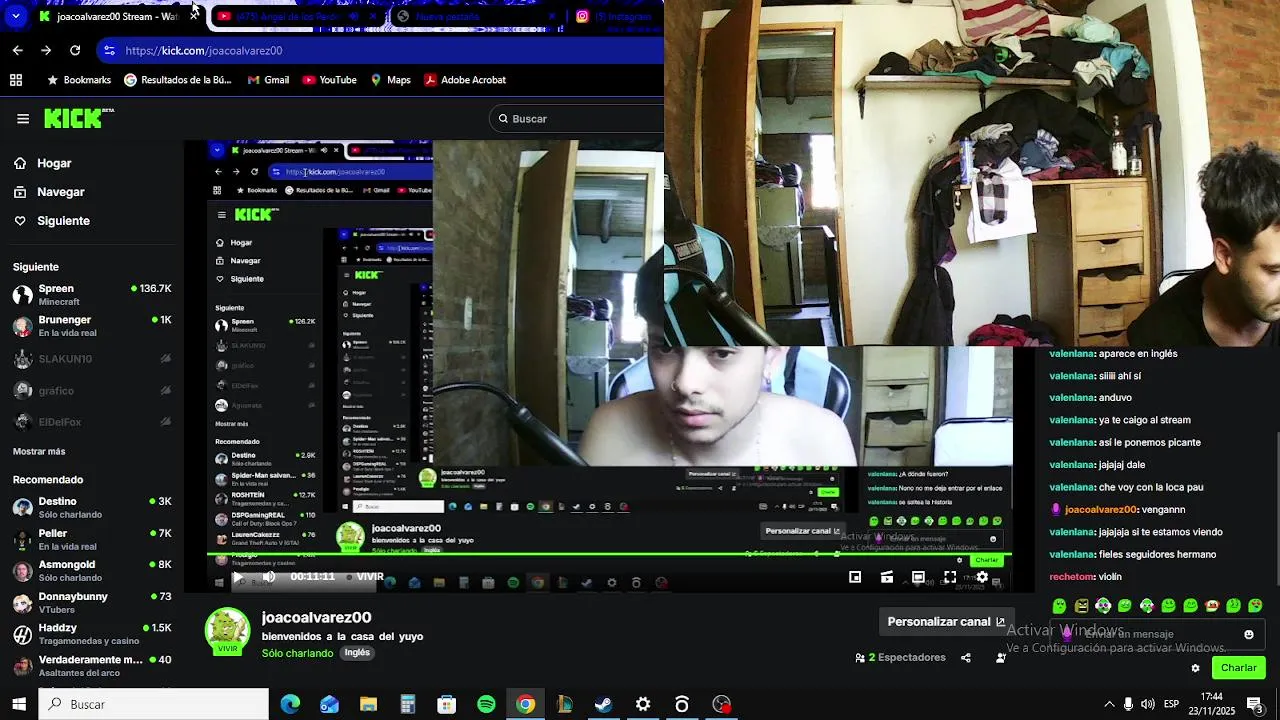Click the share icon below stream
This screenshot has height=720, width=1280.
[966, 658]
